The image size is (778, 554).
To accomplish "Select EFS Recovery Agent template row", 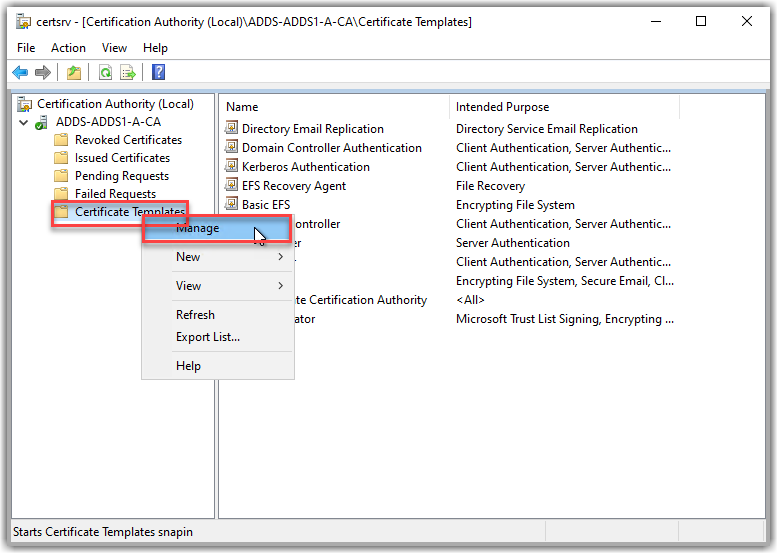I will pyautogui.click(x=294, y=186).
